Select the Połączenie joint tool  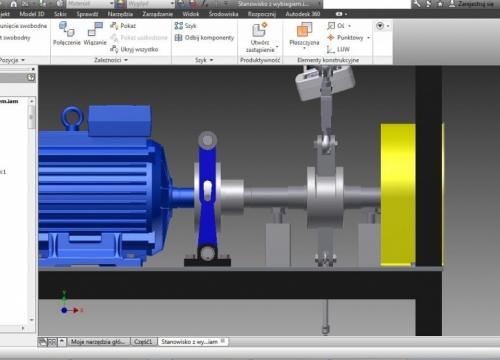pyautogui.click(x=67, y=33)
